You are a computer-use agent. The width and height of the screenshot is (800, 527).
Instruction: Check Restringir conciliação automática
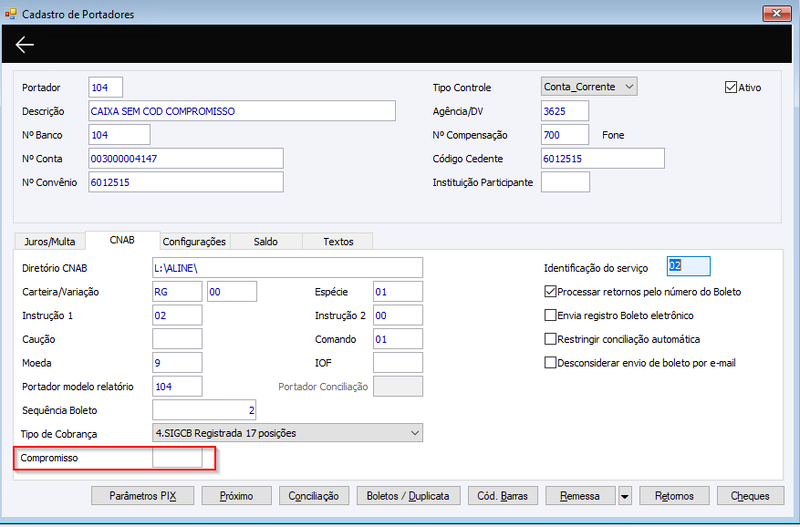tap(550, 339)
